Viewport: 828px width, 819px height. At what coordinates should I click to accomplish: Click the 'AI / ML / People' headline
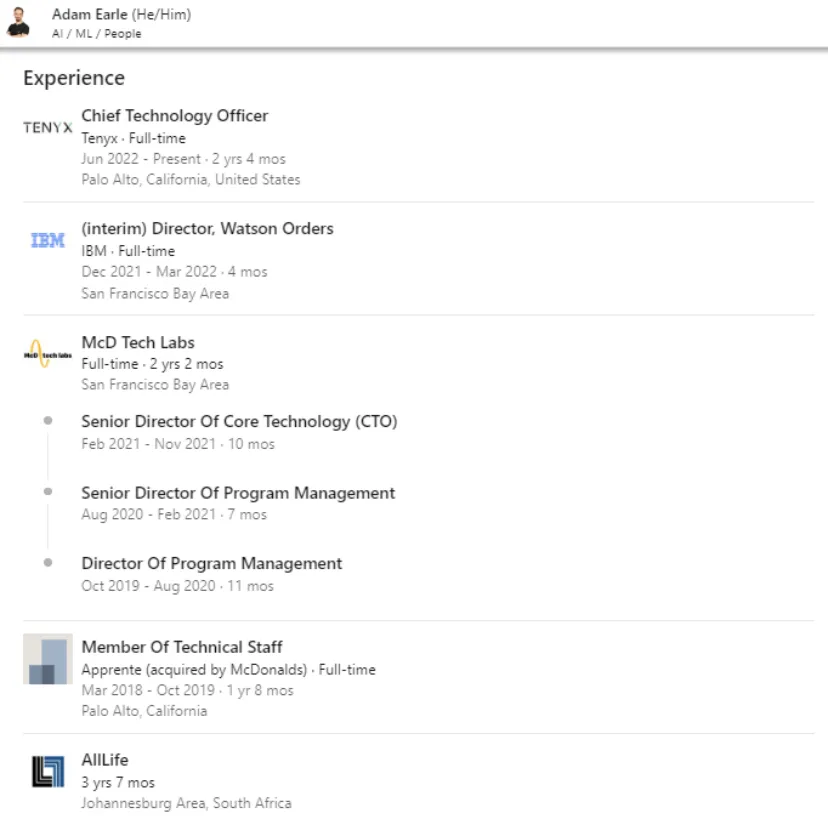click(x=97, y=34)
